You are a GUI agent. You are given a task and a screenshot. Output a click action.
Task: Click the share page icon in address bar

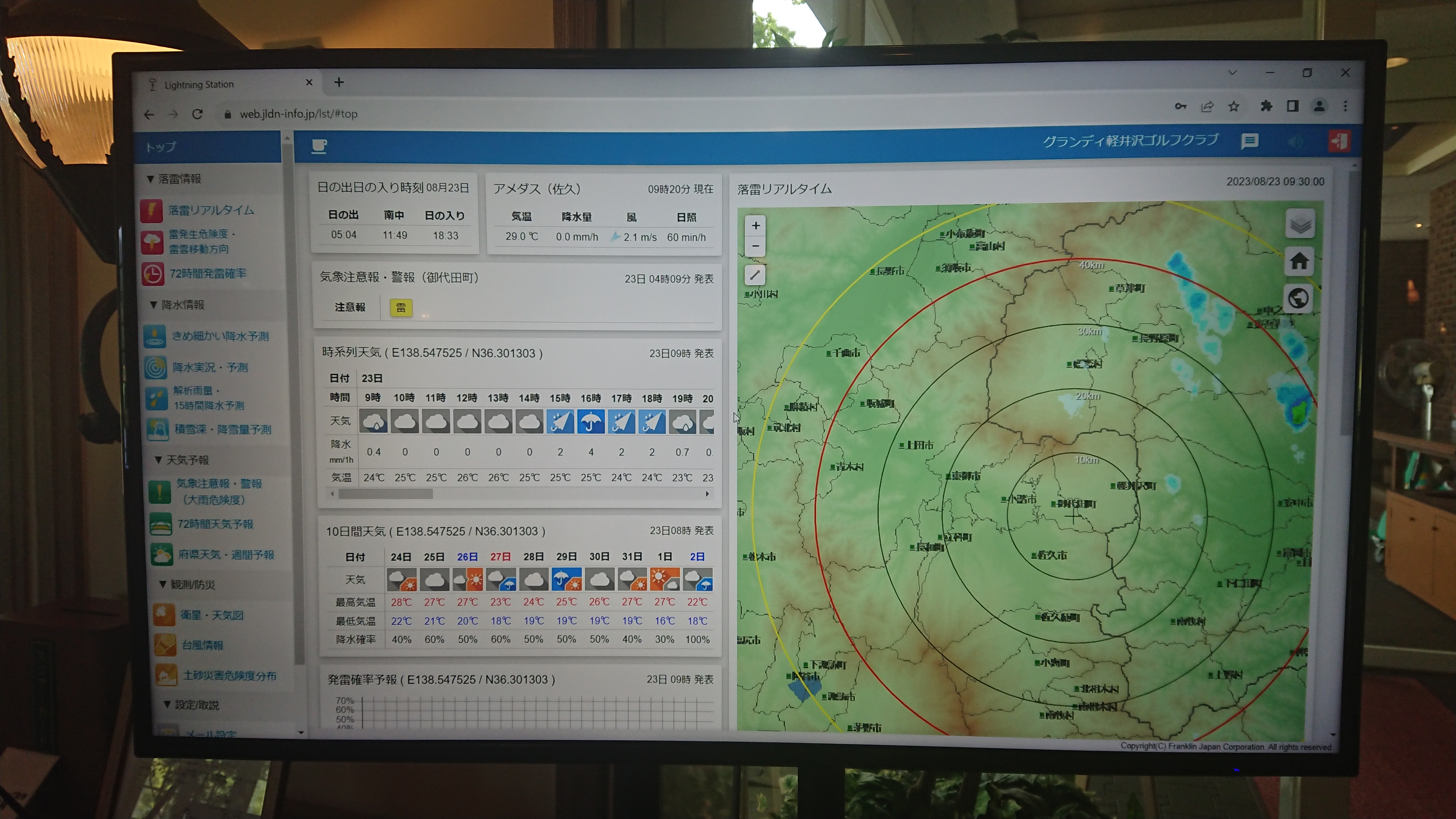coord(1207,106)
